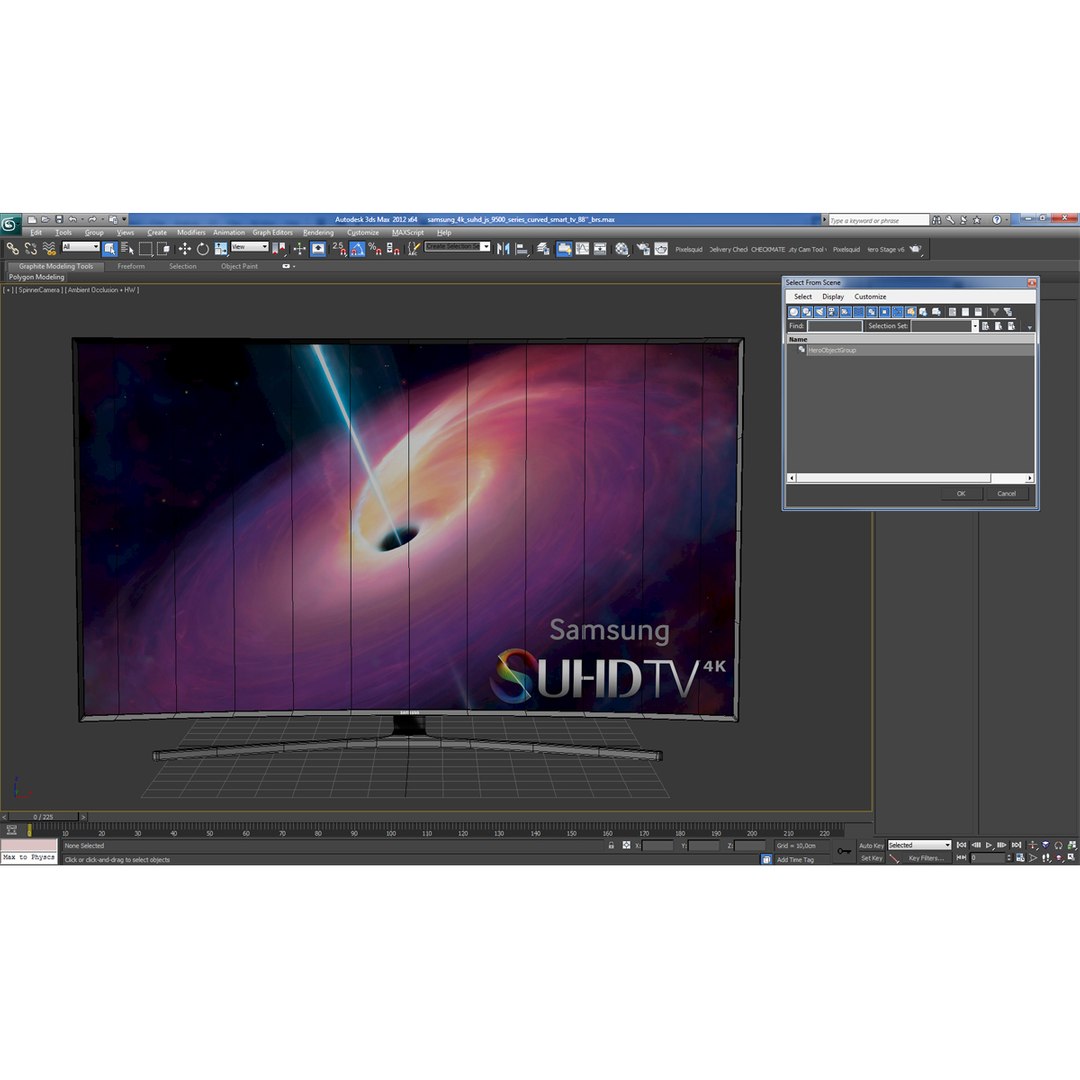Viewport: 1080px width, 1080px height.
Task: Toggle Spinner Snap in main toolbar
Action: click(393, 249)
